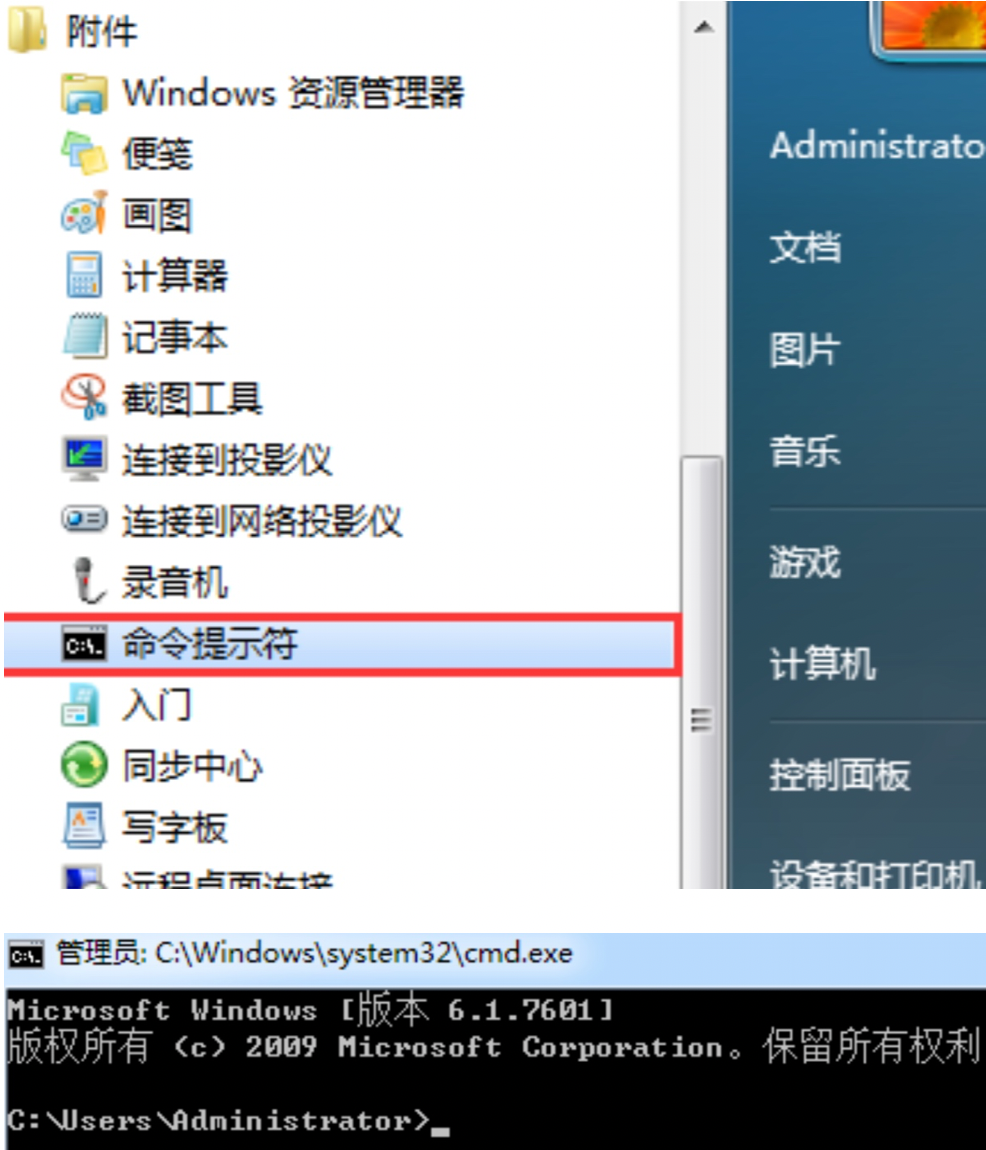Click 计算机 in Start menu

coord(822,663)
